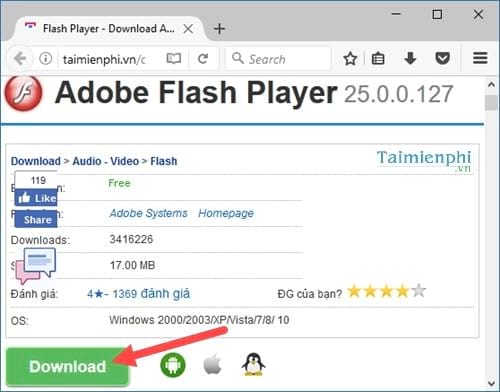Open the Homepage link
This screenshot has height=392, width=500.
coord(226,213)
